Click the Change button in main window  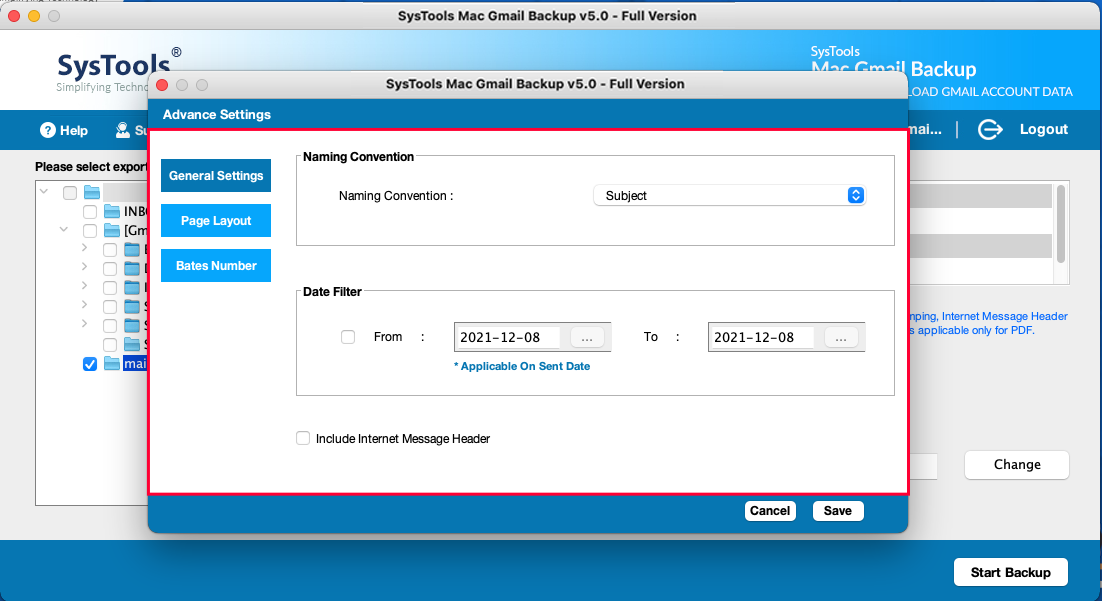coord(1017,465)
